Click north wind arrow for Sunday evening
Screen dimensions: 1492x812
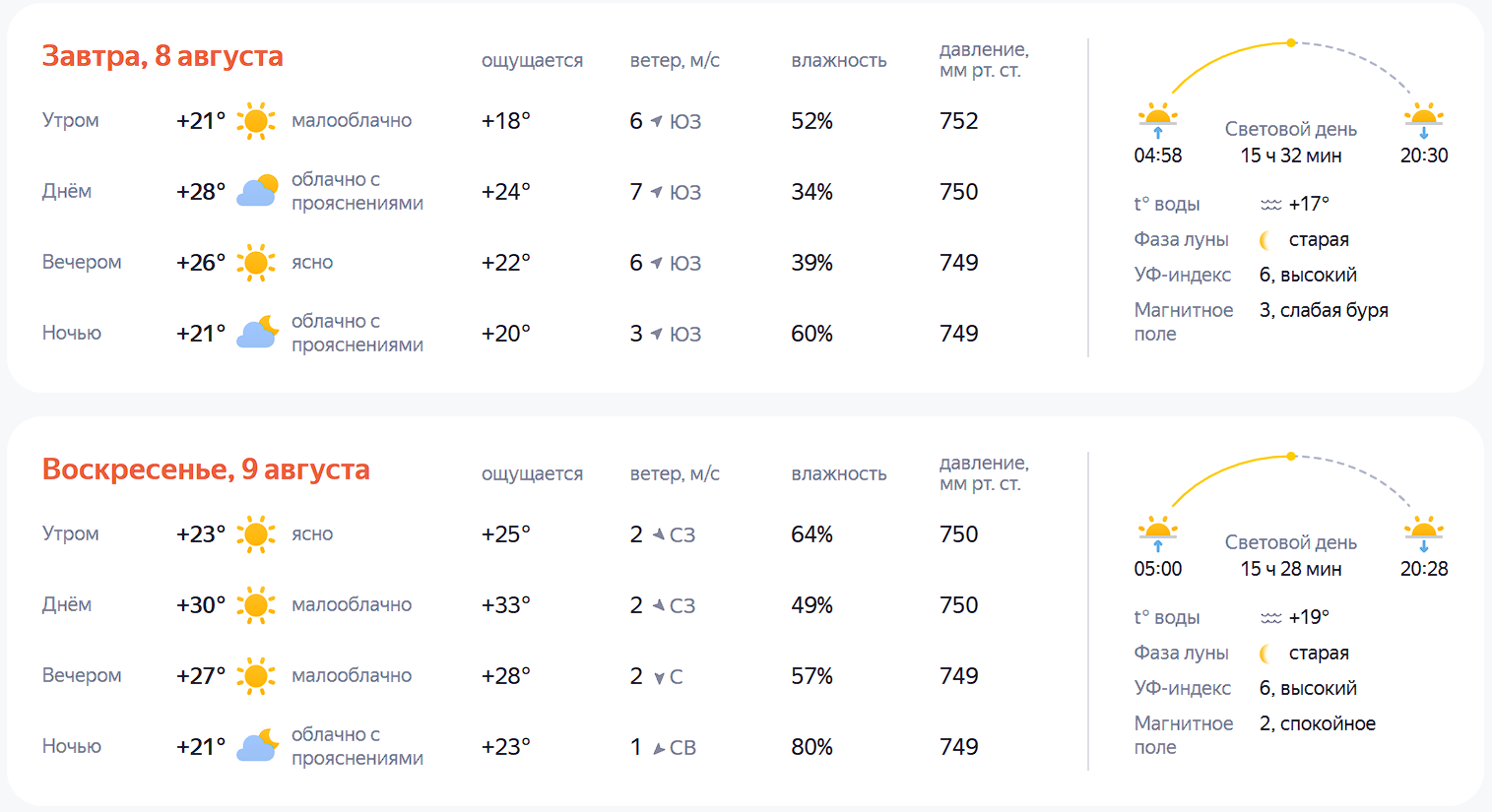[659, 677]
